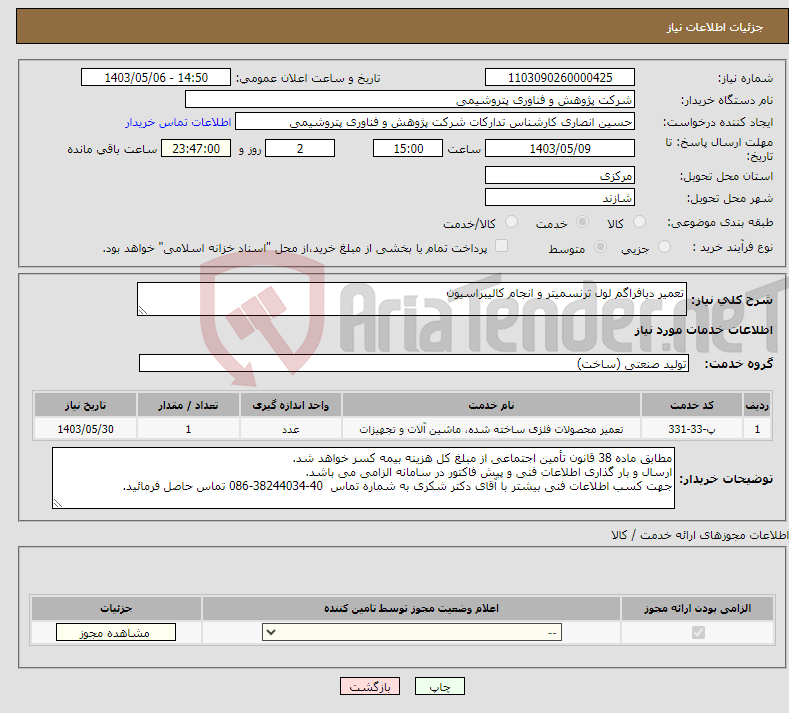
Task: Click service code cell پ-33-331
Action: click(692, 429)
